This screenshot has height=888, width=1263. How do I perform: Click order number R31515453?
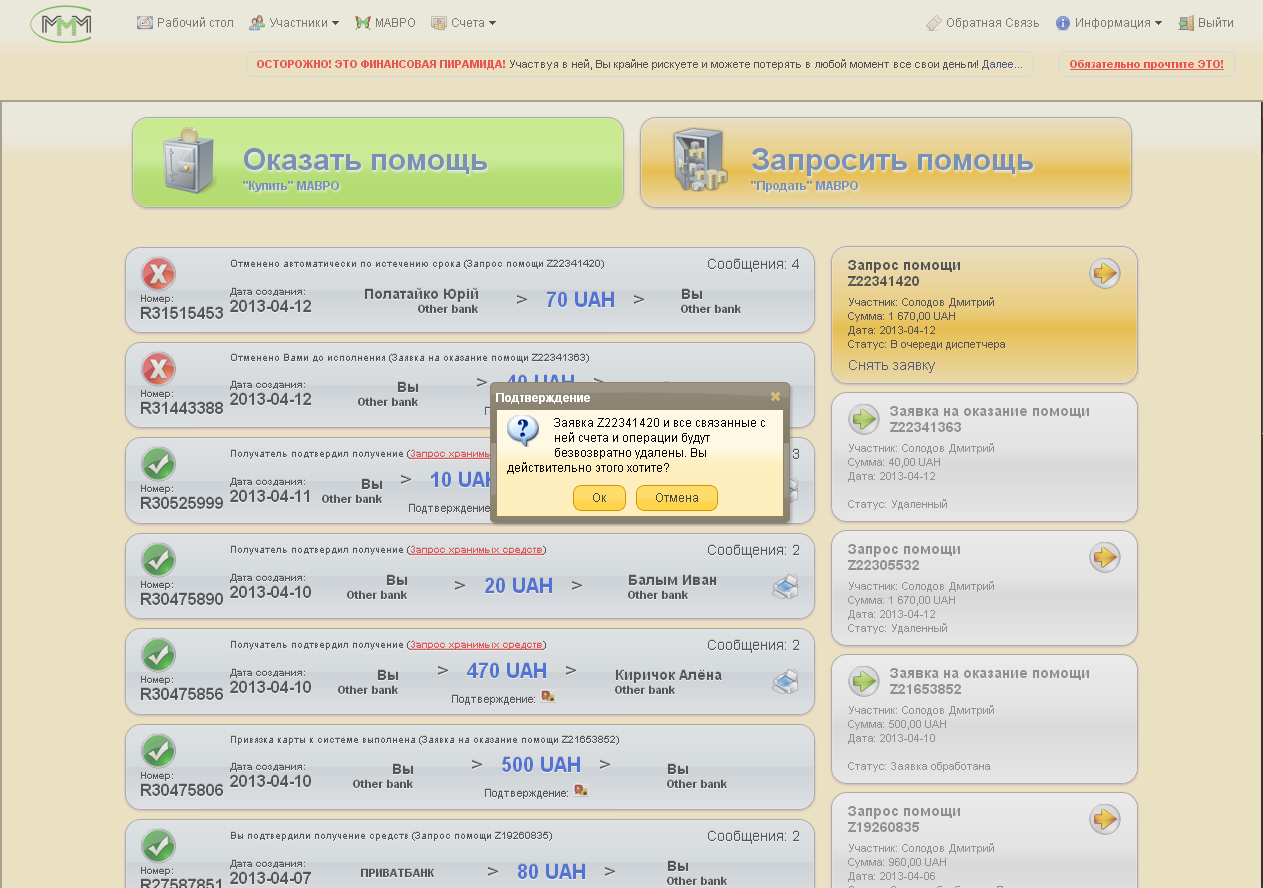click(182, 314)
